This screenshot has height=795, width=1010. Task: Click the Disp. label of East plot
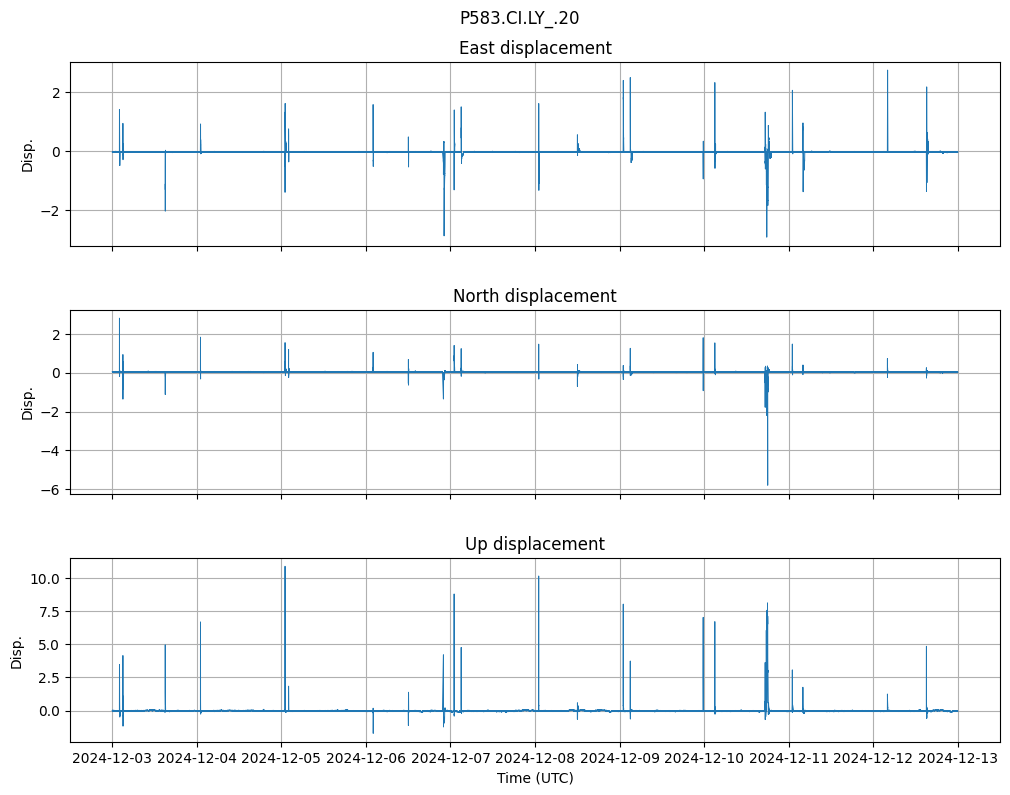coord(28,154)
